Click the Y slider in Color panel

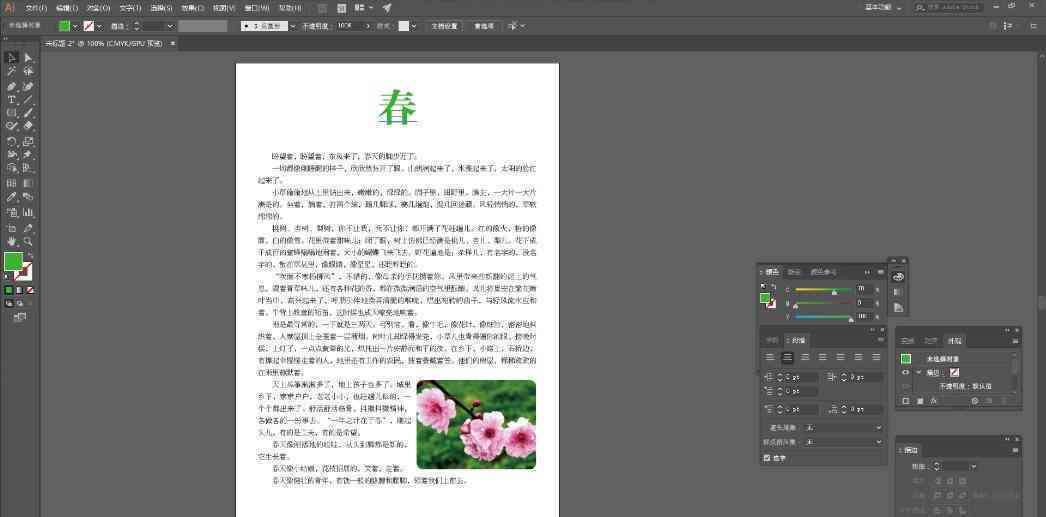(824, 318)
